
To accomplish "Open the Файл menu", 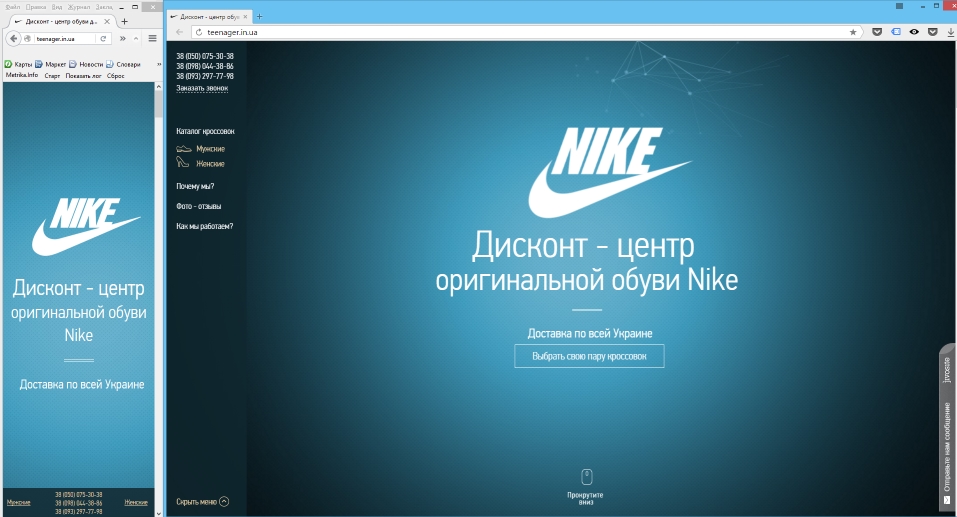I will [x=13, y=7].
